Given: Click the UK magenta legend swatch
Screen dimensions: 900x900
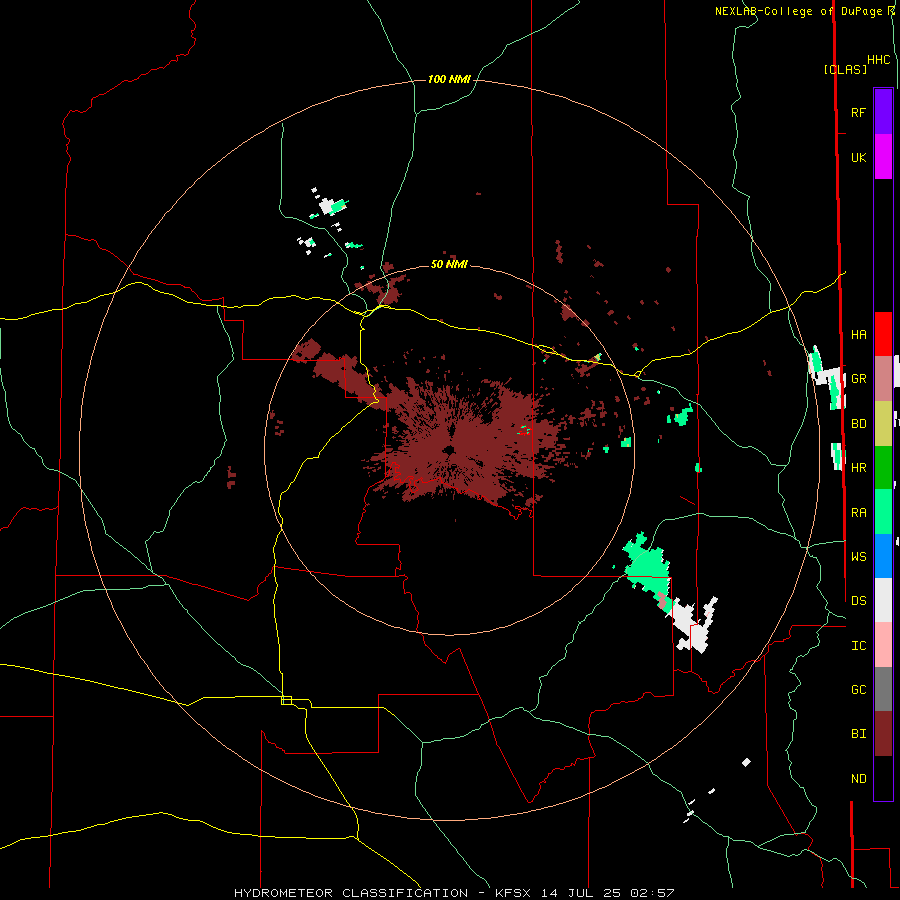Looking at the screenshot, I should (883, 157).
